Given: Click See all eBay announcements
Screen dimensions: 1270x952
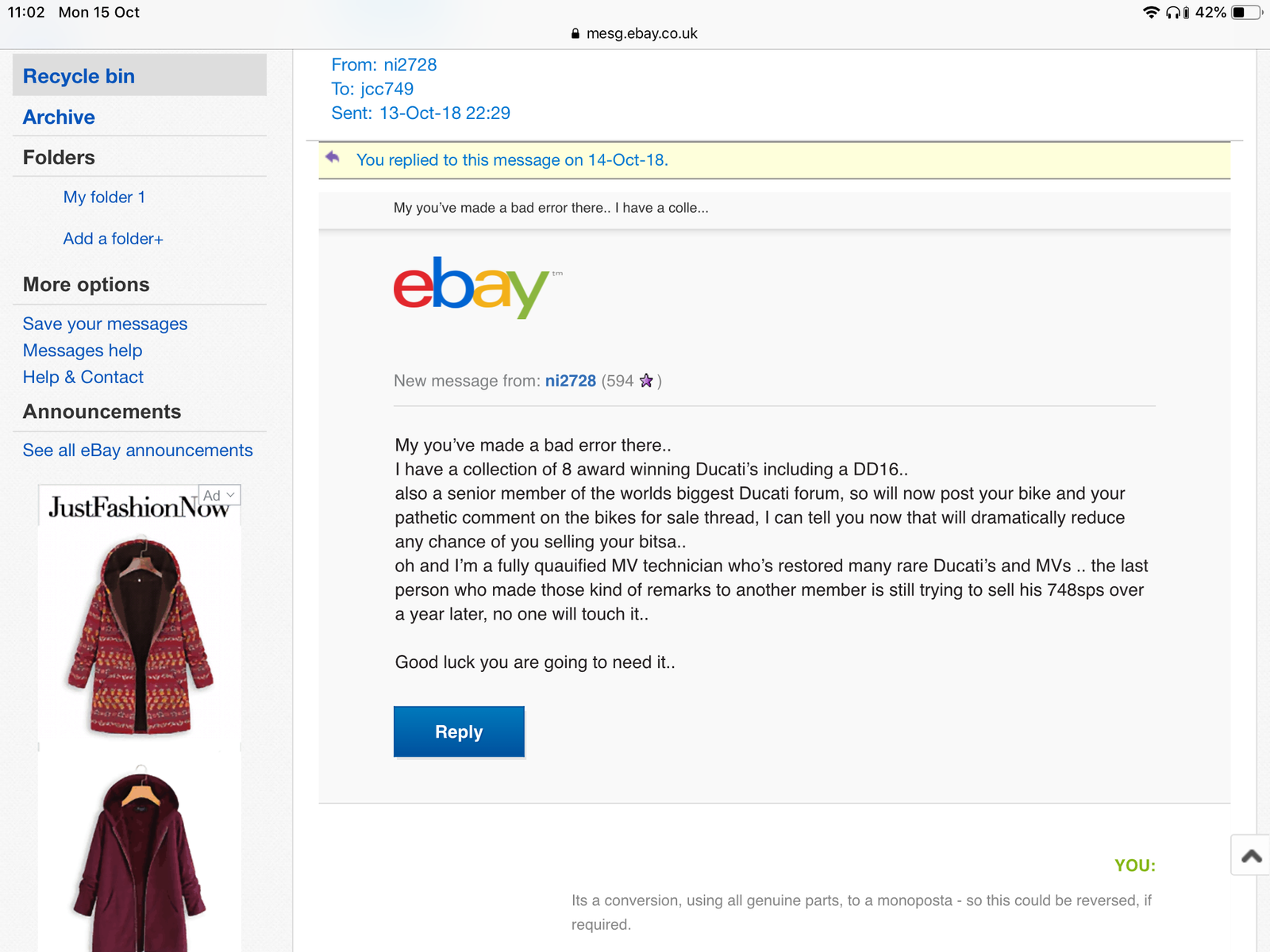Looking at the screenshot, I should click(x=137, y=451).
